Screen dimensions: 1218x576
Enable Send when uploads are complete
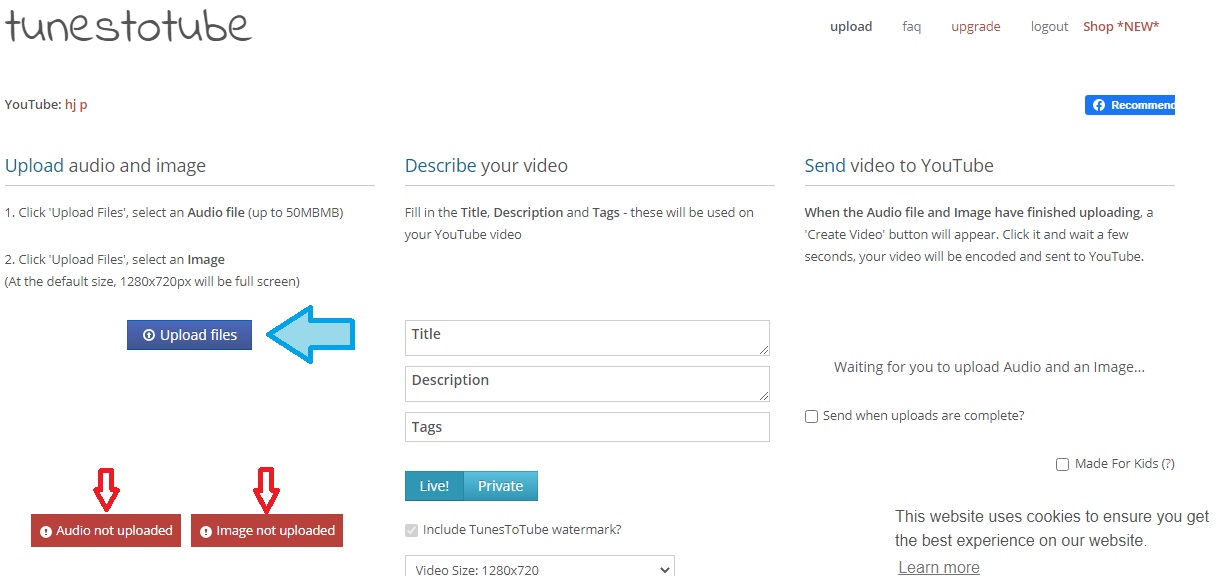[811, 416]
